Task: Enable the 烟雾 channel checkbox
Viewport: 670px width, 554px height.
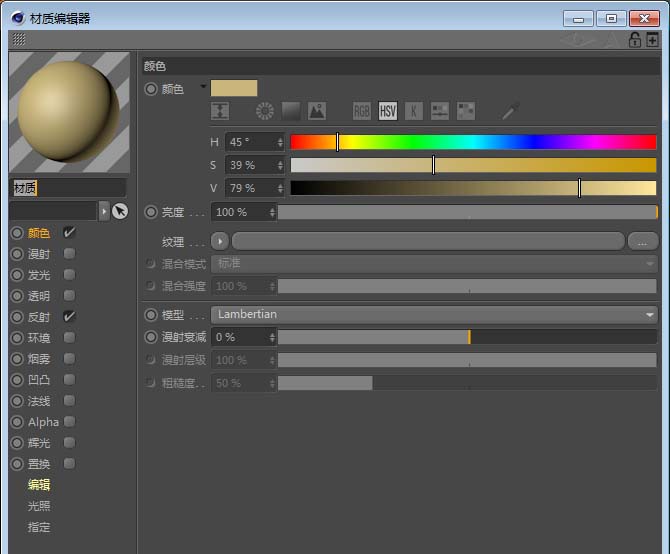Action: (69, 358)
